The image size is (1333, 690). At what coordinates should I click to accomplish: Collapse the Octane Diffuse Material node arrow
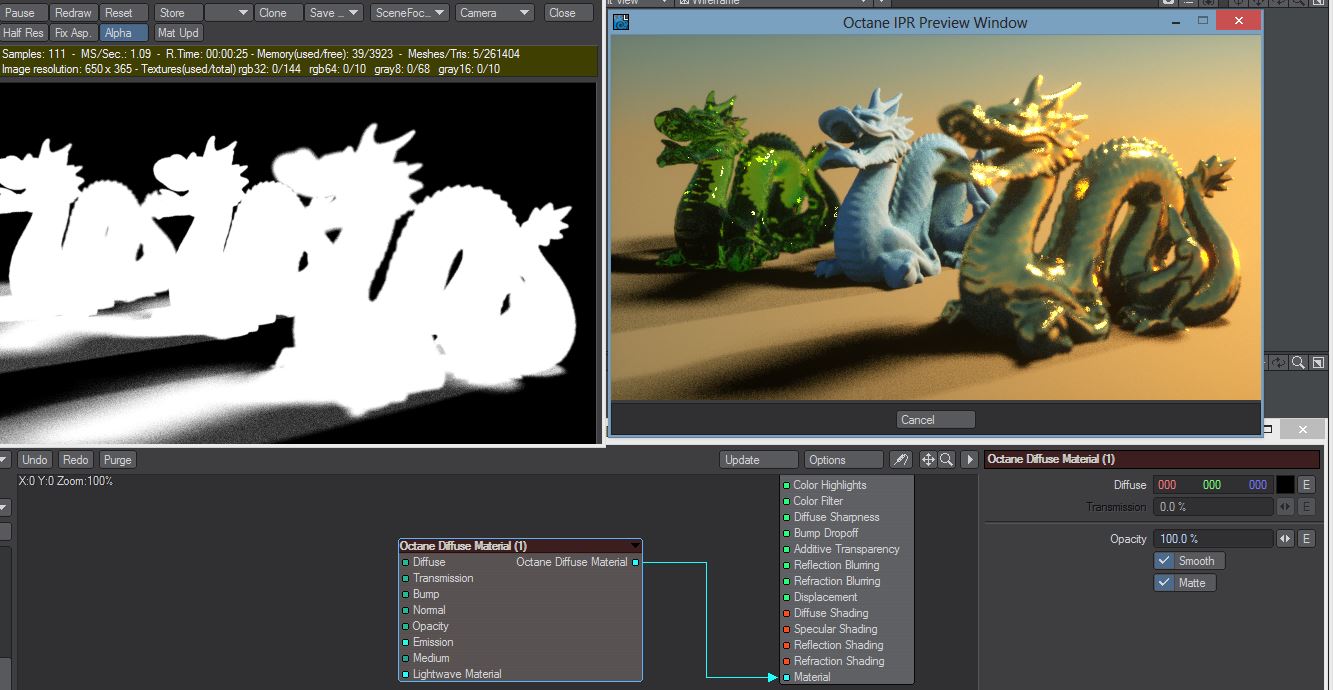click(x=635, y=546)
